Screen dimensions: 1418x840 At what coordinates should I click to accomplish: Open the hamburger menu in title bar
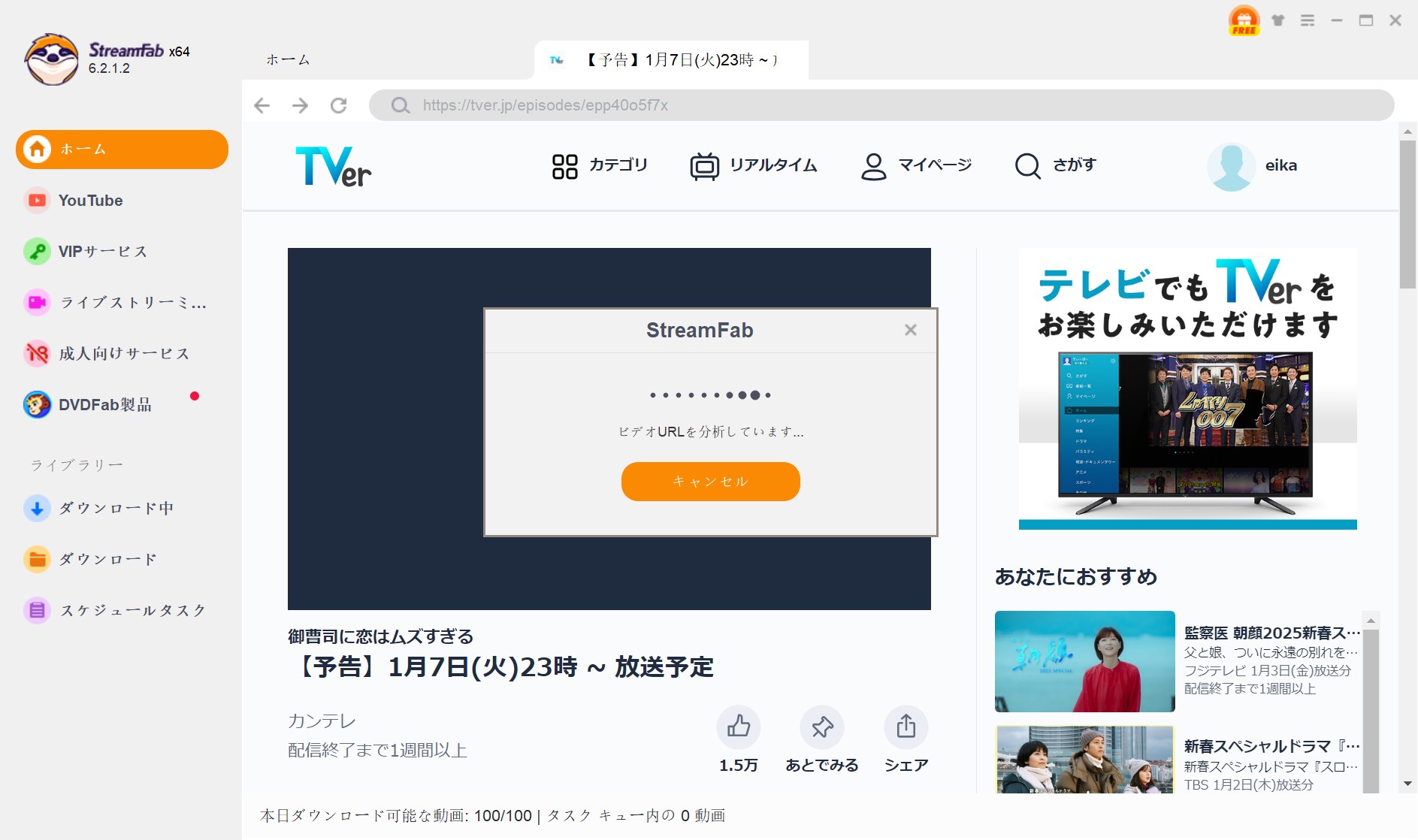[1308, 20]
